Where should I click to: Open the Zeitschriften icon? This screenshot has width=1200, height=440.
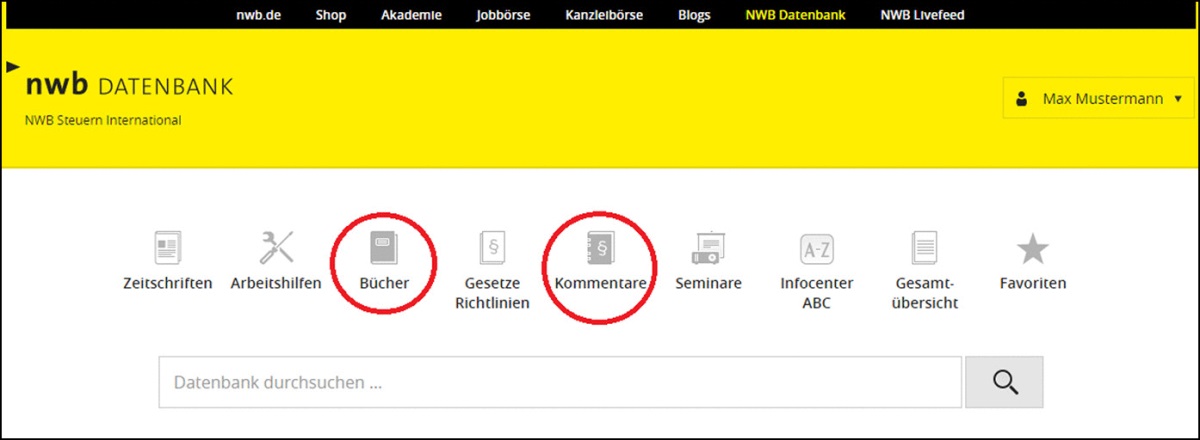click(x=167, y=248)
